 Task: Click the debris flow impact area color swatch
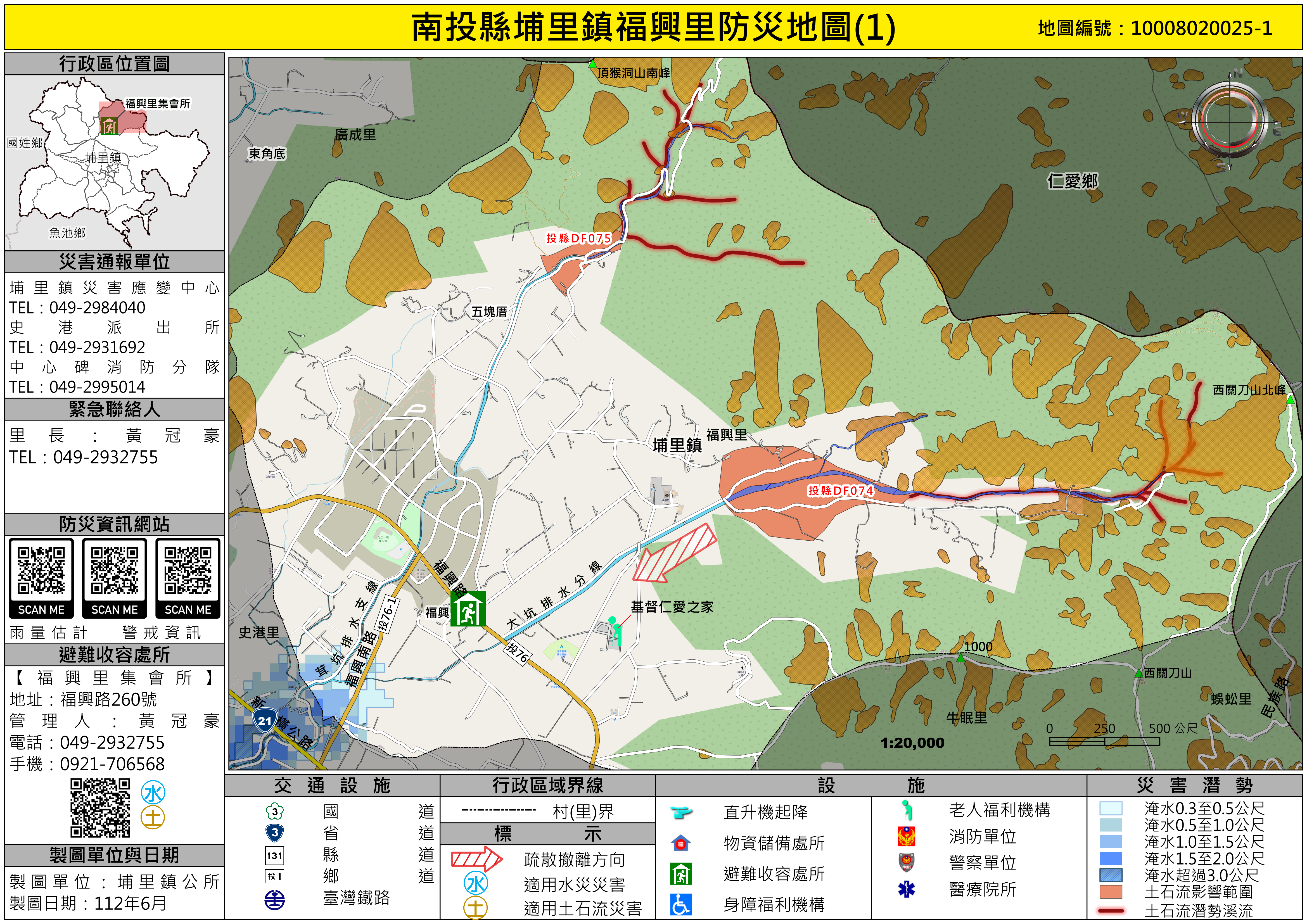point(1111,892)
